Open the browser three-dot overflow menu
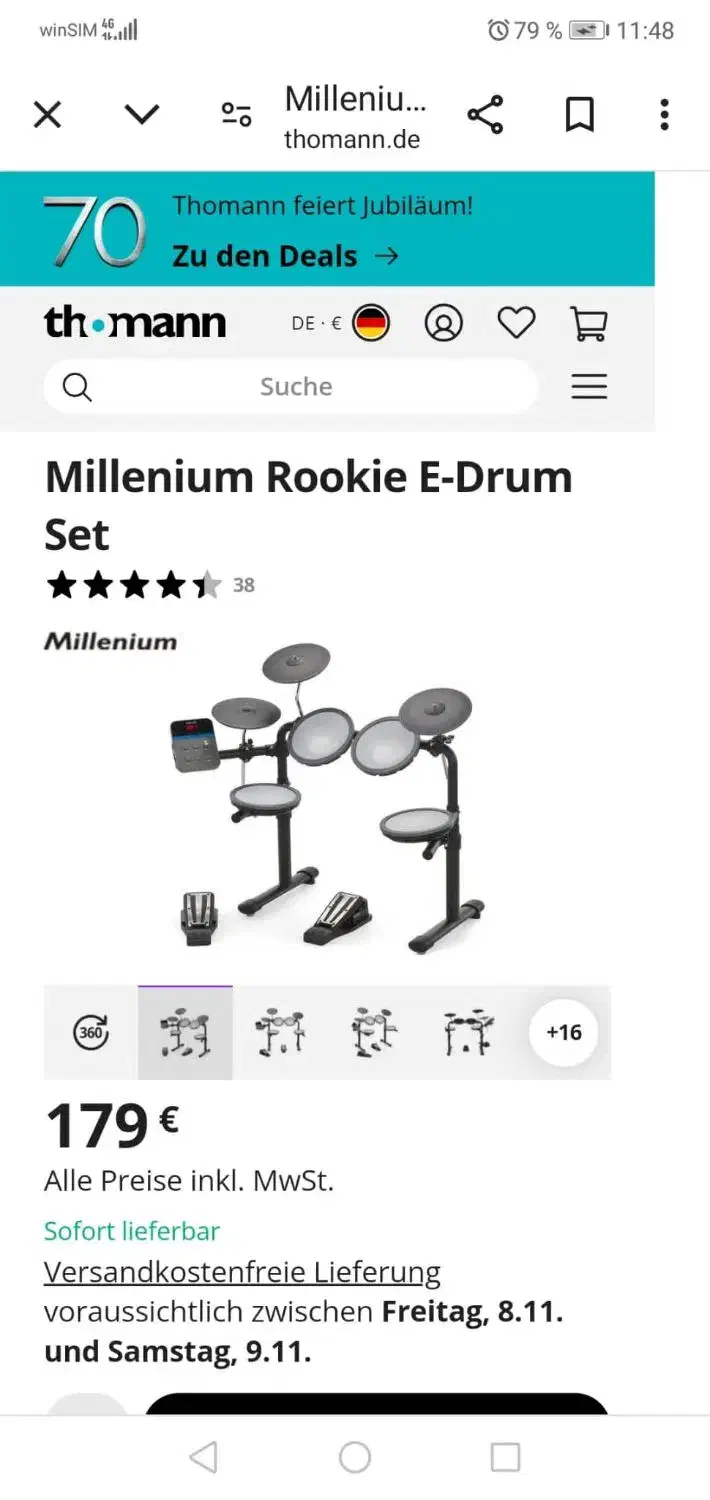 [x=664, y=115]
